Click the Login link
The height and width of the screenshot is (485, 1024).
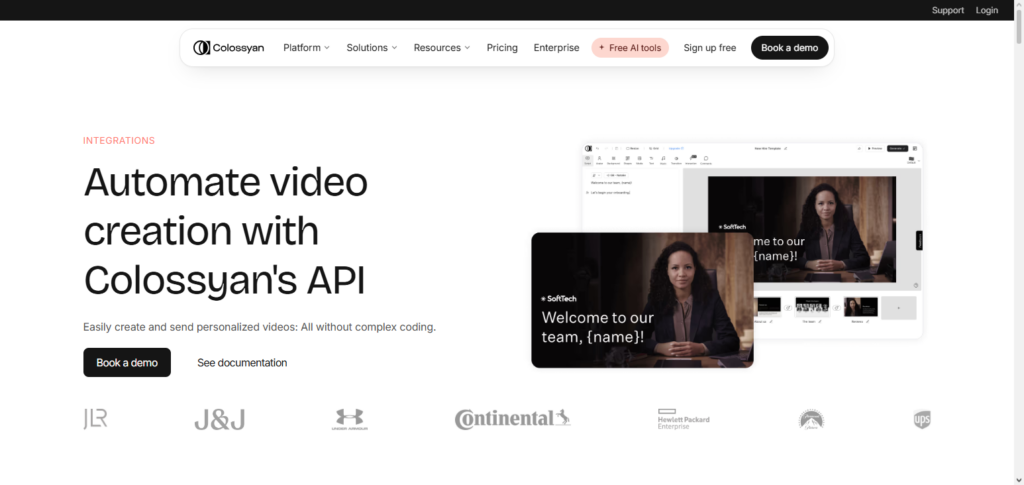[x=987, y=10]
